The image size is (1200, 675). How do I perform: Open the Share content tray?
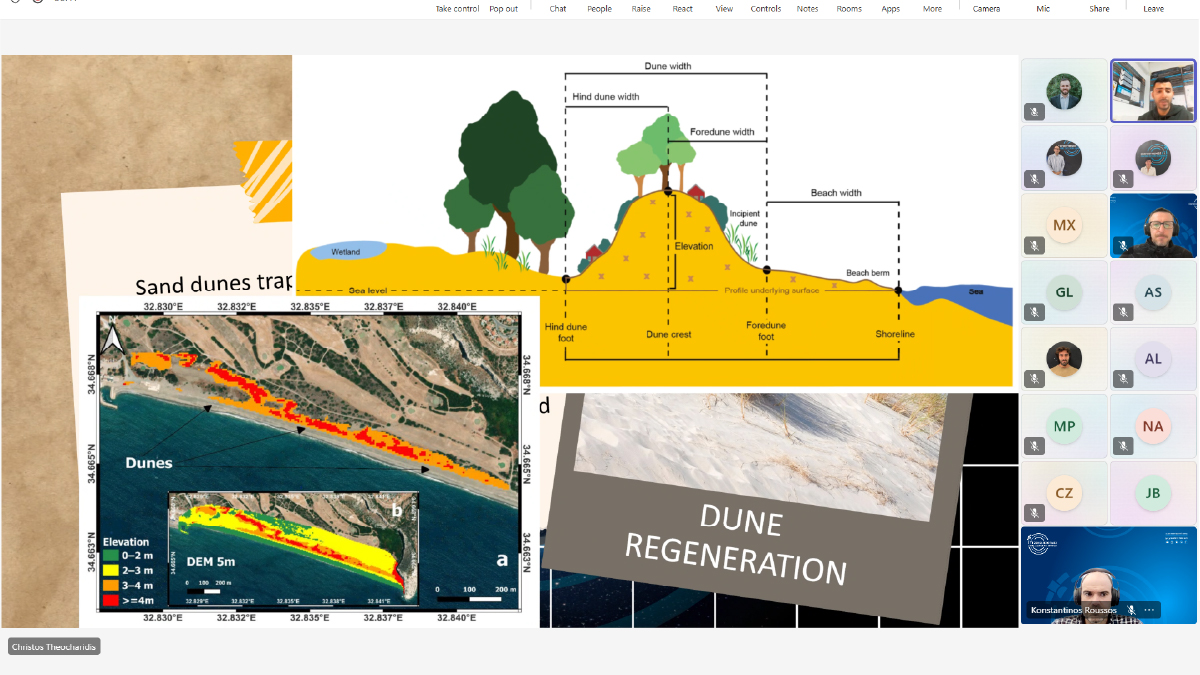click(1099, 8)
